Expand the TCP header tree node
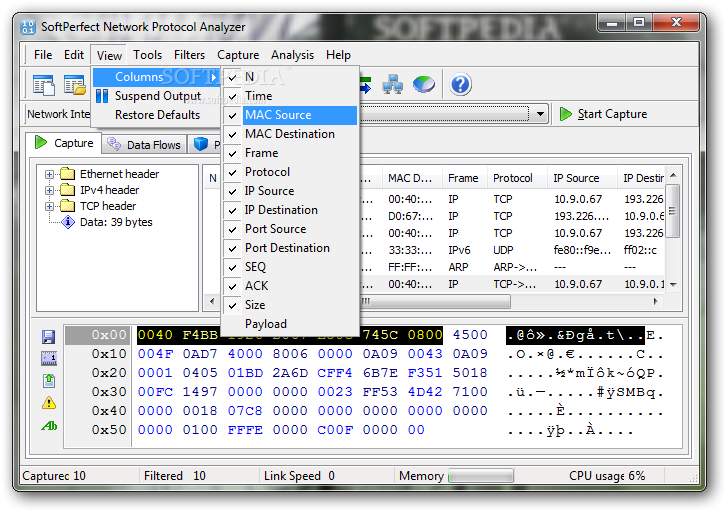The image size is (727, 512). (49, 206)
